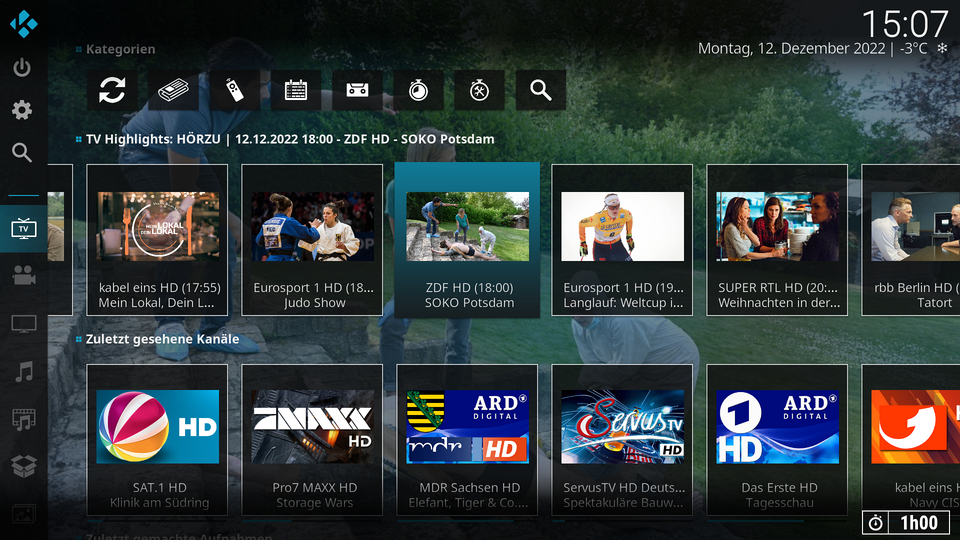Select the TV section in sidebar
Screen dimensions: 960x540
click(x=23, y=229)
